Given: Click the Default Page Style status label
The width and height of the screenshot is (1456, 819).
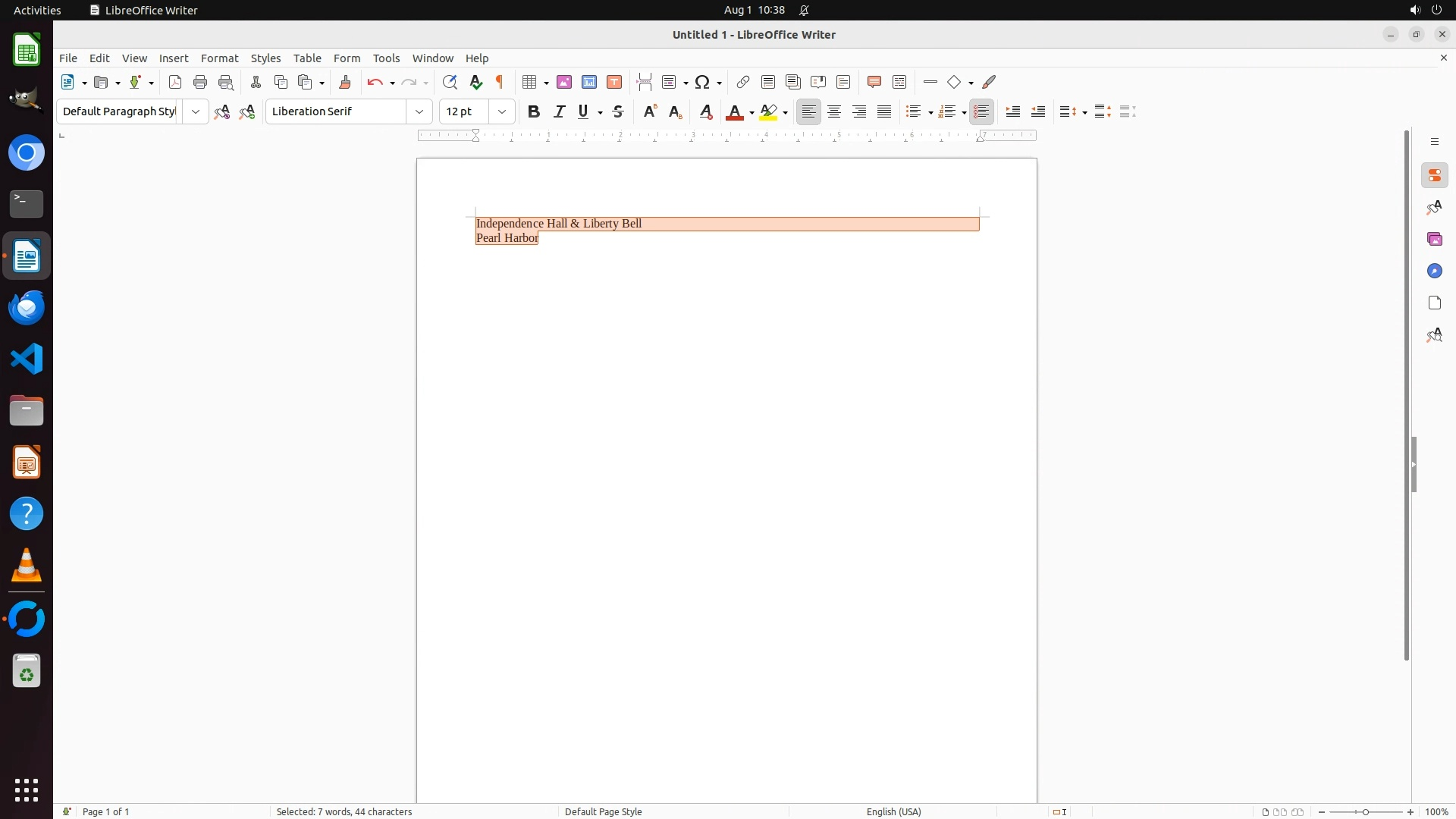Looking at the screenshot, I should click(x=604, y=811).
